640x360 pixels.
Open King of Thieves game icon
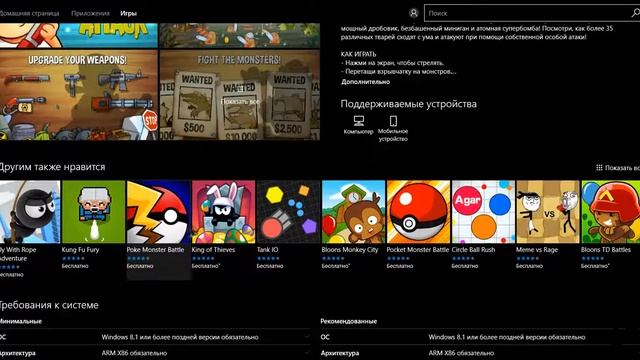223,212
